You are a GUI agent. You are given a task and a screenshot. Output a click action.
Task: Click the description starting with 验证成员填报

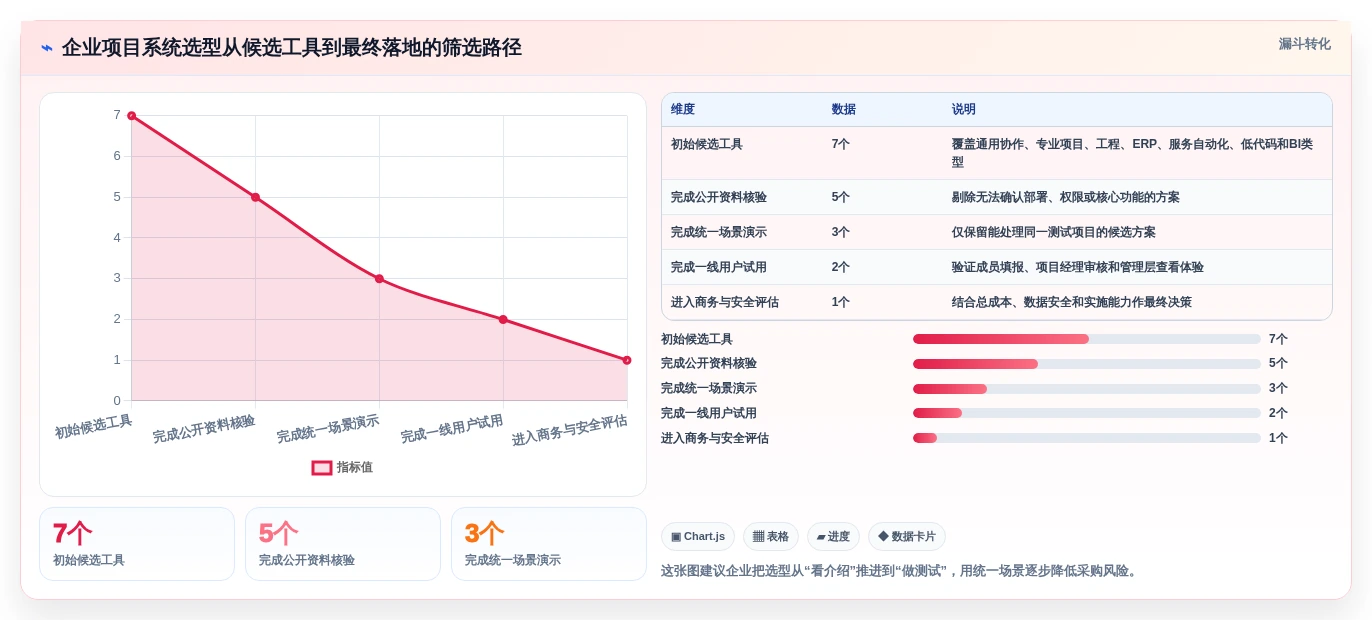(1078, 267)
